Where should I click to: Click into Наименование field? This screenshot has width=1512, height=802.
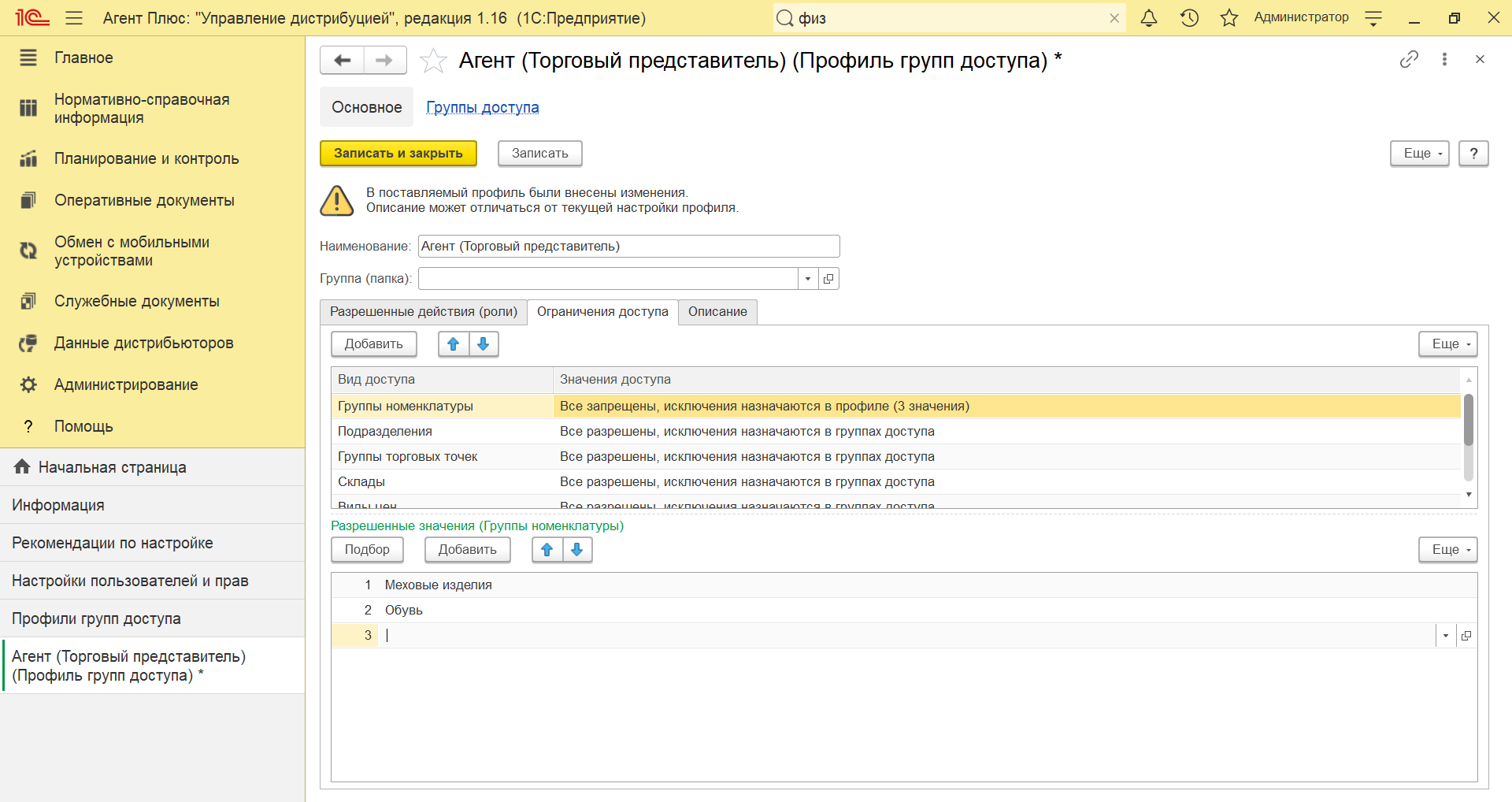click(628, 247)
